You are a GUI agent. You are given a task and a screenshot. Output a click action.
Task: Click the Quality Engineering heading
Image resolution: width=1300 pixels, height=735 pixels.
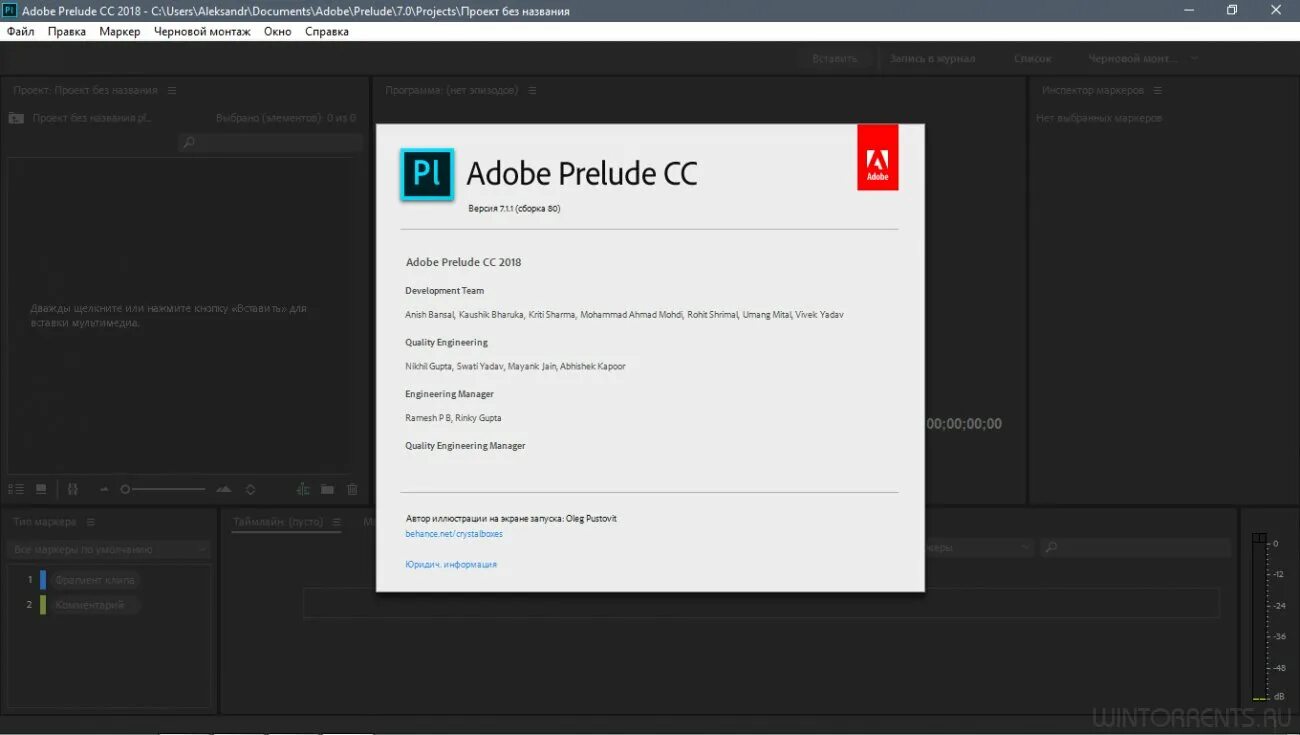446,342
